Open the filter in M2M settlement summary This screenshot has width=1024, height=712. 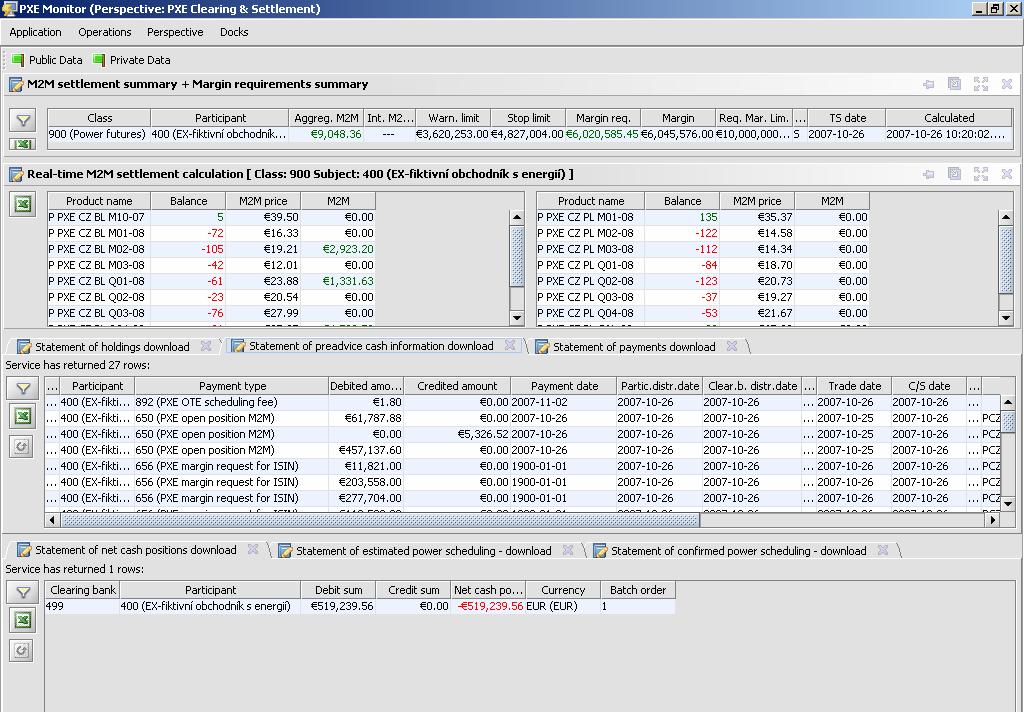pos(23,120)
